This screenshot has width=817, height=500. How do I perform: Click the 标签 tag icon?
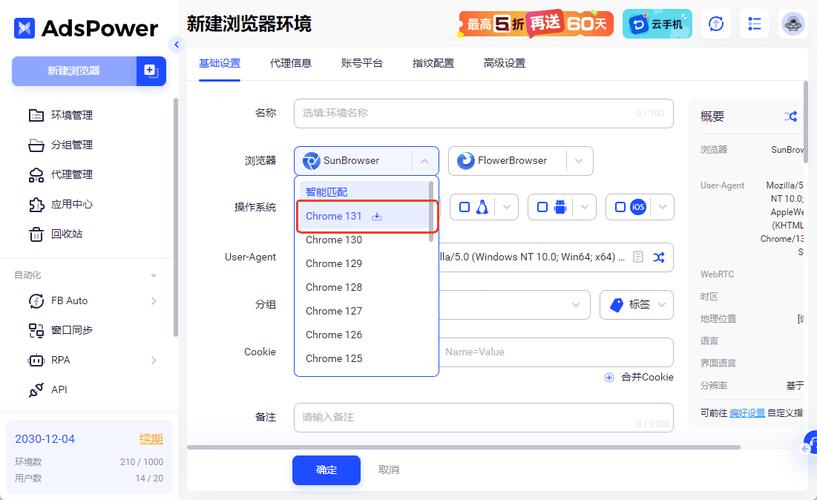coord(616,305)
